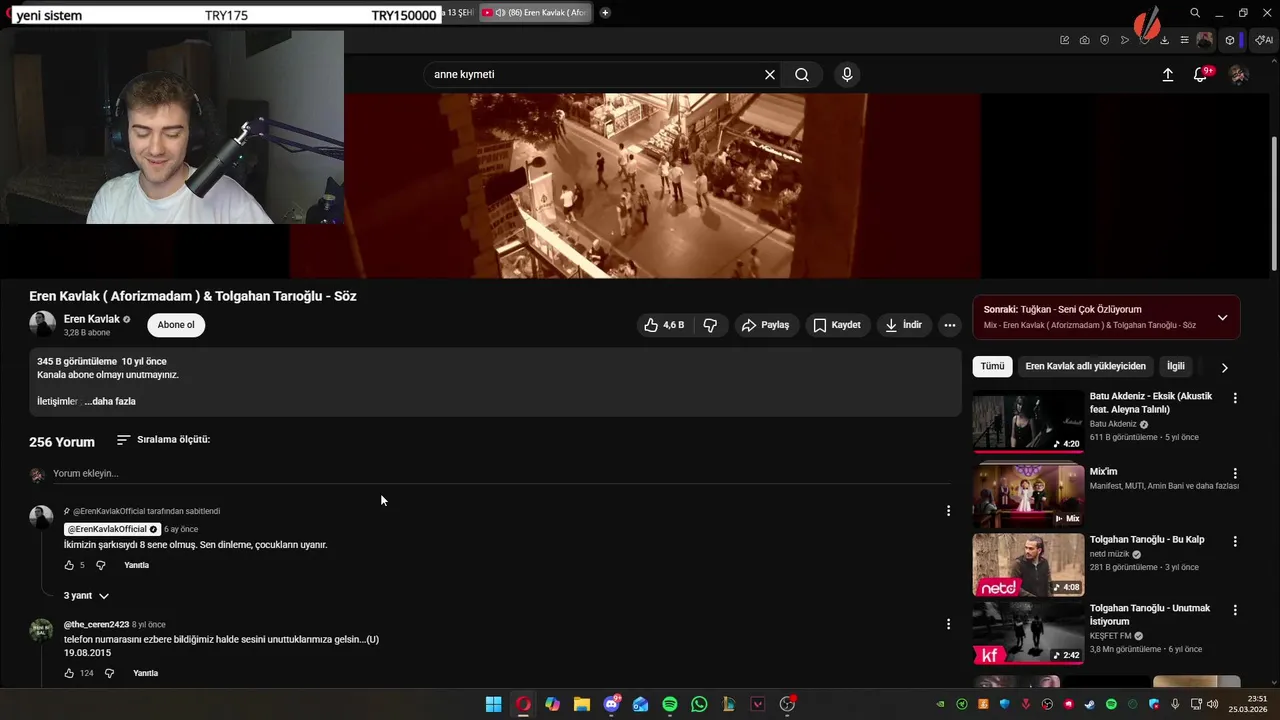Open Opera tab search magnifier

pos(1195,13)
